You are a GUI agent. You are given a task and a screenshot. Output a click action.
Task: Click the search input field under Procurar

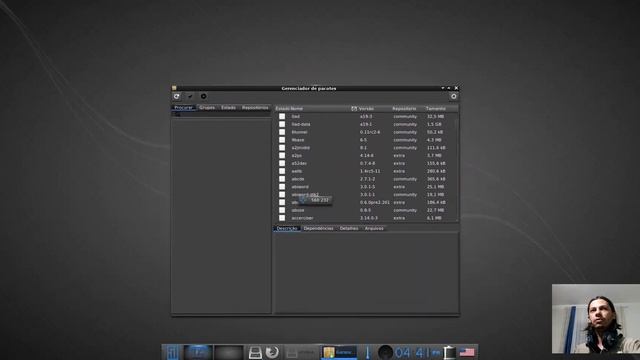pos(221,114)
